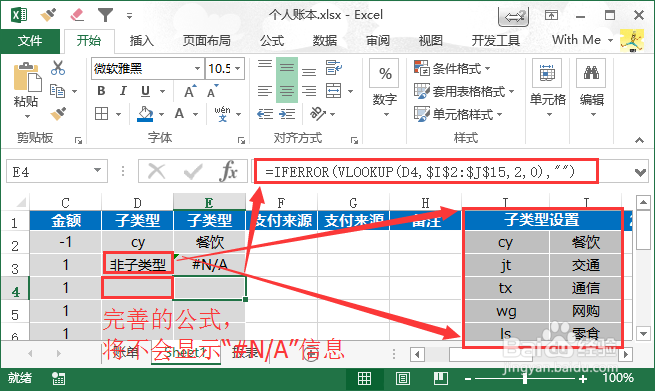This screenshot has height=391, width=655.
Task: Click the format brush icon in quick access toolbar
Action: tap(49, 15)
